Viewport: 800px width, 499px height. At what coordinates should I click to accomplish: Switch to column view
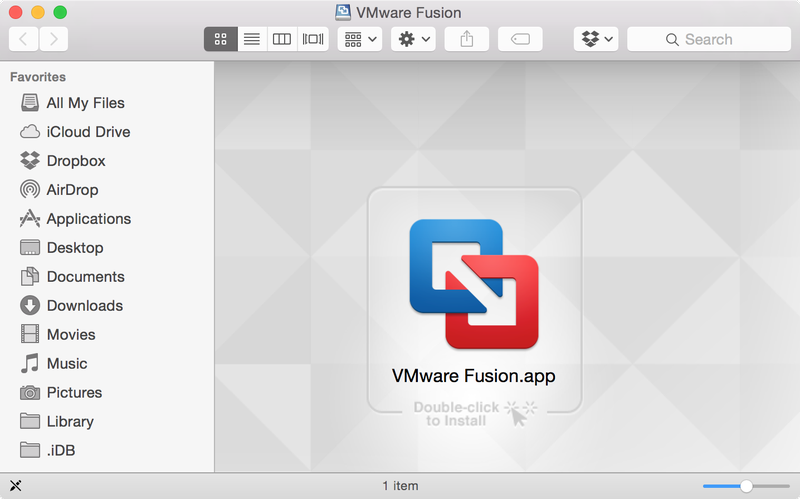(x=282, y=39)
